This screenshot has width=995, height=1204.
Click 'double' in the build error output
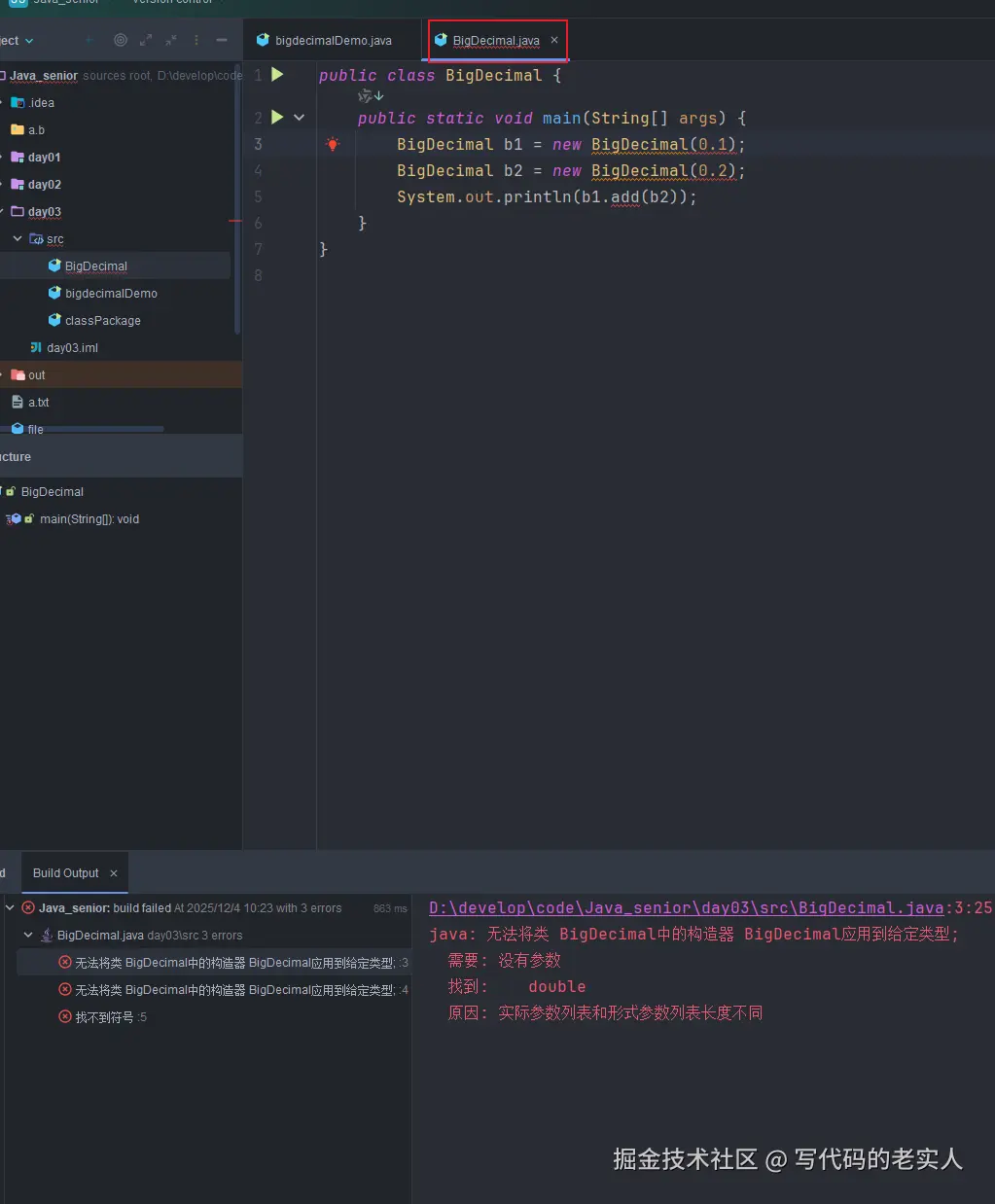pyautogui.click(x=557, y=986)
